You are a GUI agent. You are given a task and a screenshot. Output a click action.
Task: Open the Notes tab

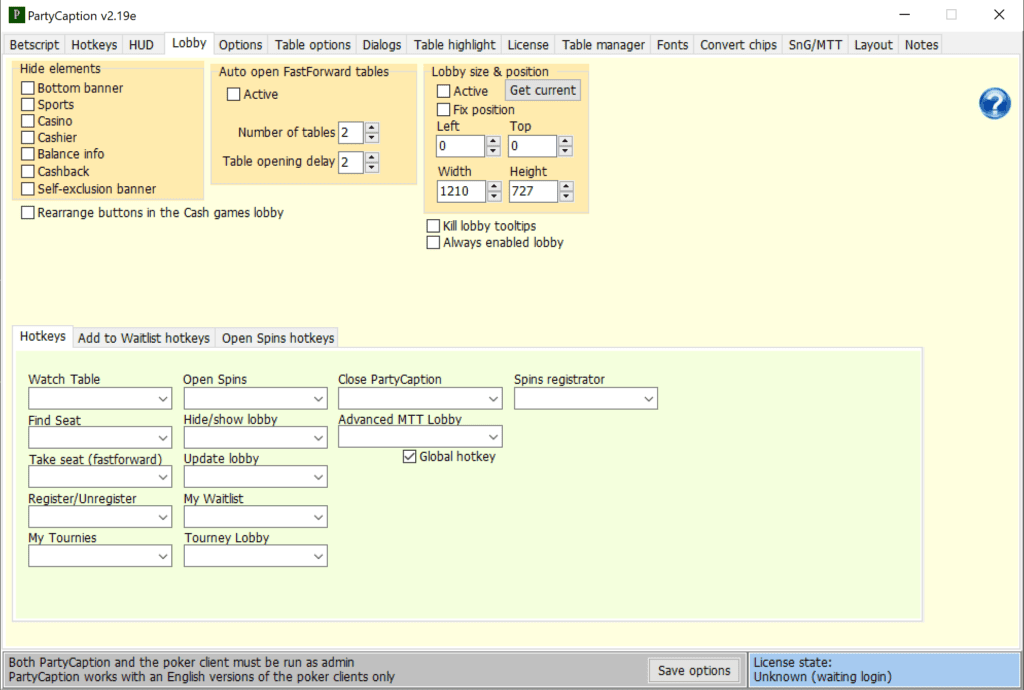coord(921,44)
